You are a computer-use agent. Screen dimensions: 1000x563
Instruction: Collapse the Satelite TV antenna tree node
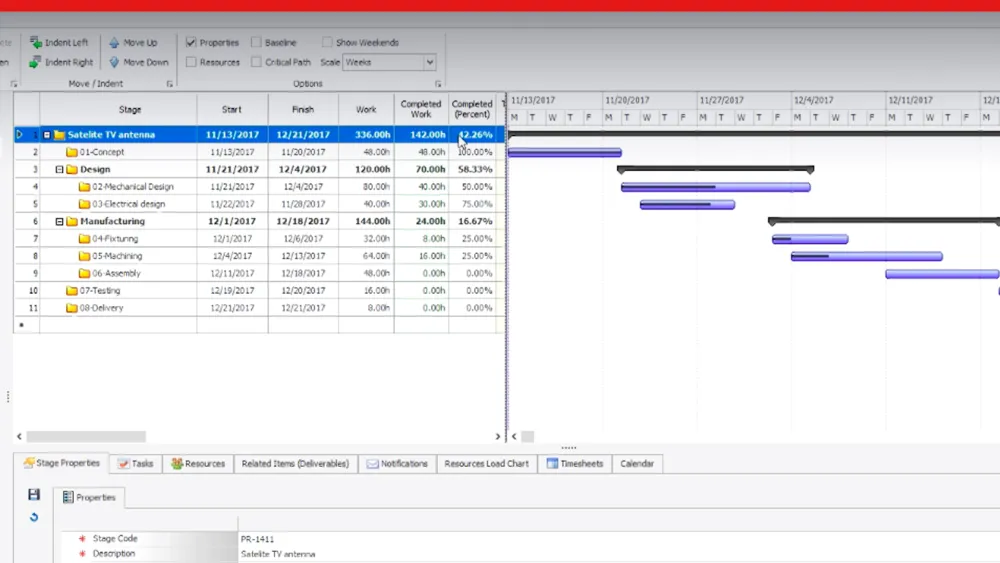pyautogui.click(x=47, y=135)
